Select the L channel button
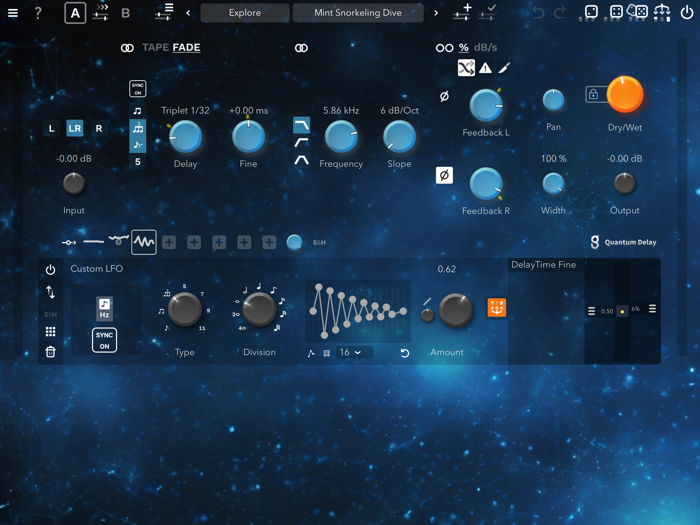Viewport: 700px width, 525px height. click(51, 129)
